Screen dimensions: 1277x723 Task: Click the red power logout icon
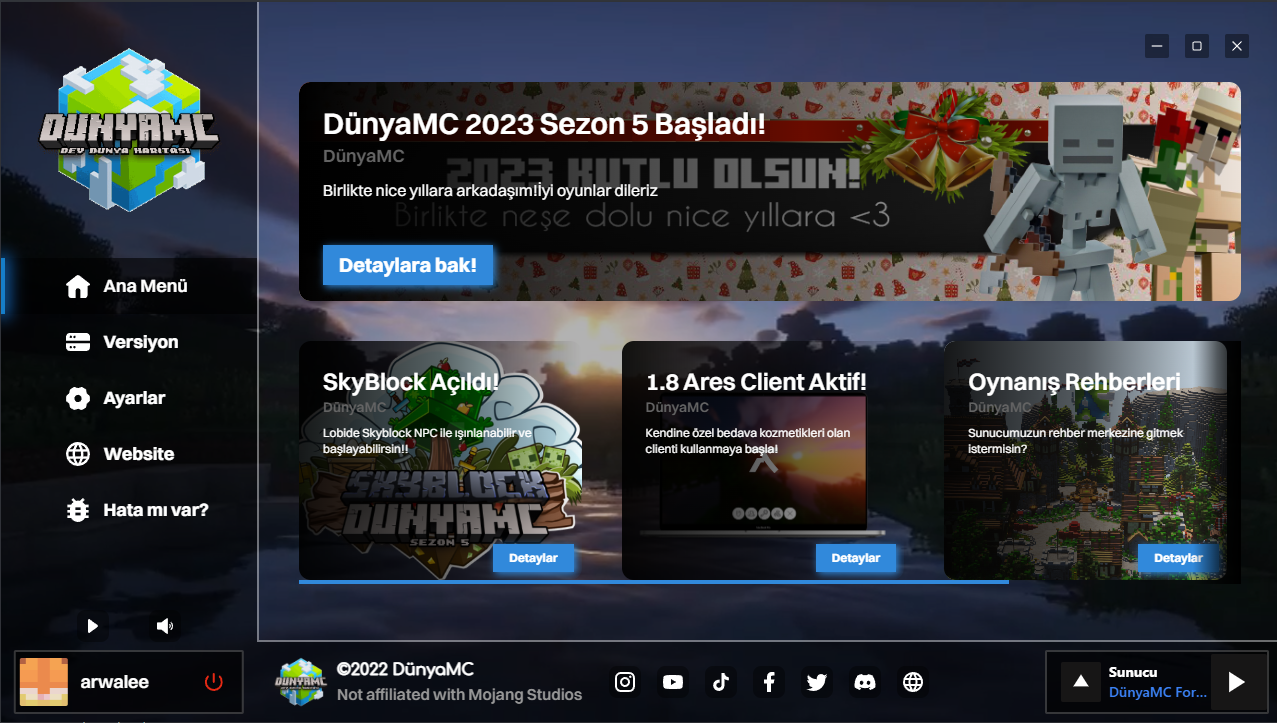(213, 682)
